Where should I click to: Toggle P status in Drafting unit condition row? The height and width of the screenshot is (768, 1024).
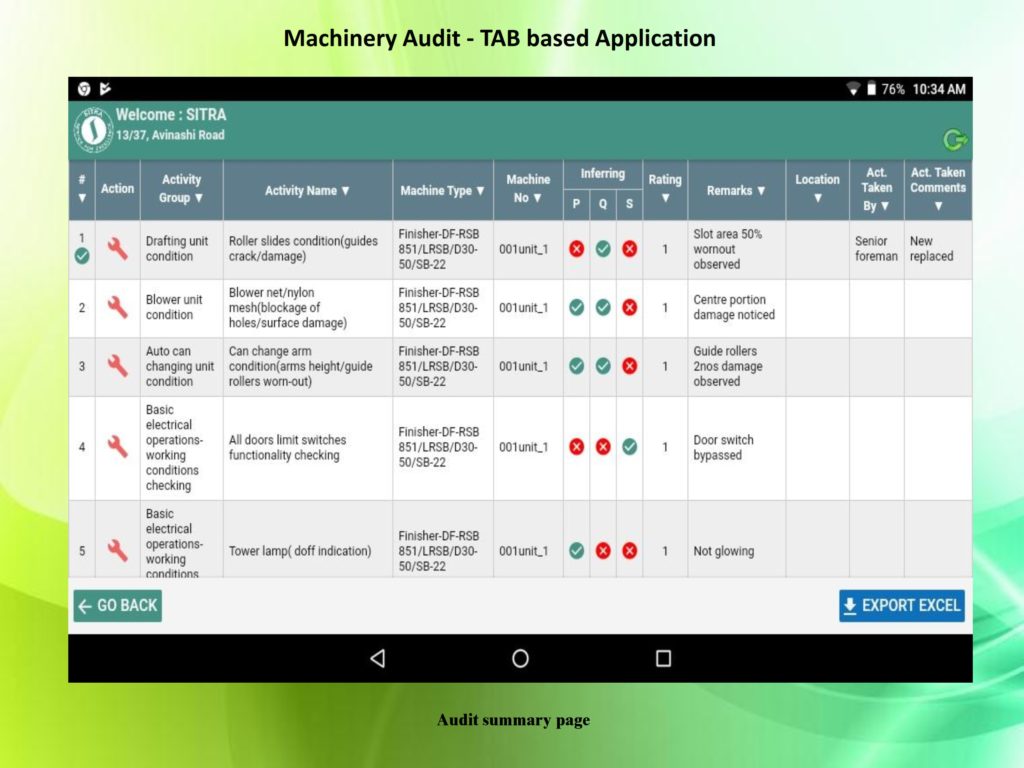(x=577, y=249)
